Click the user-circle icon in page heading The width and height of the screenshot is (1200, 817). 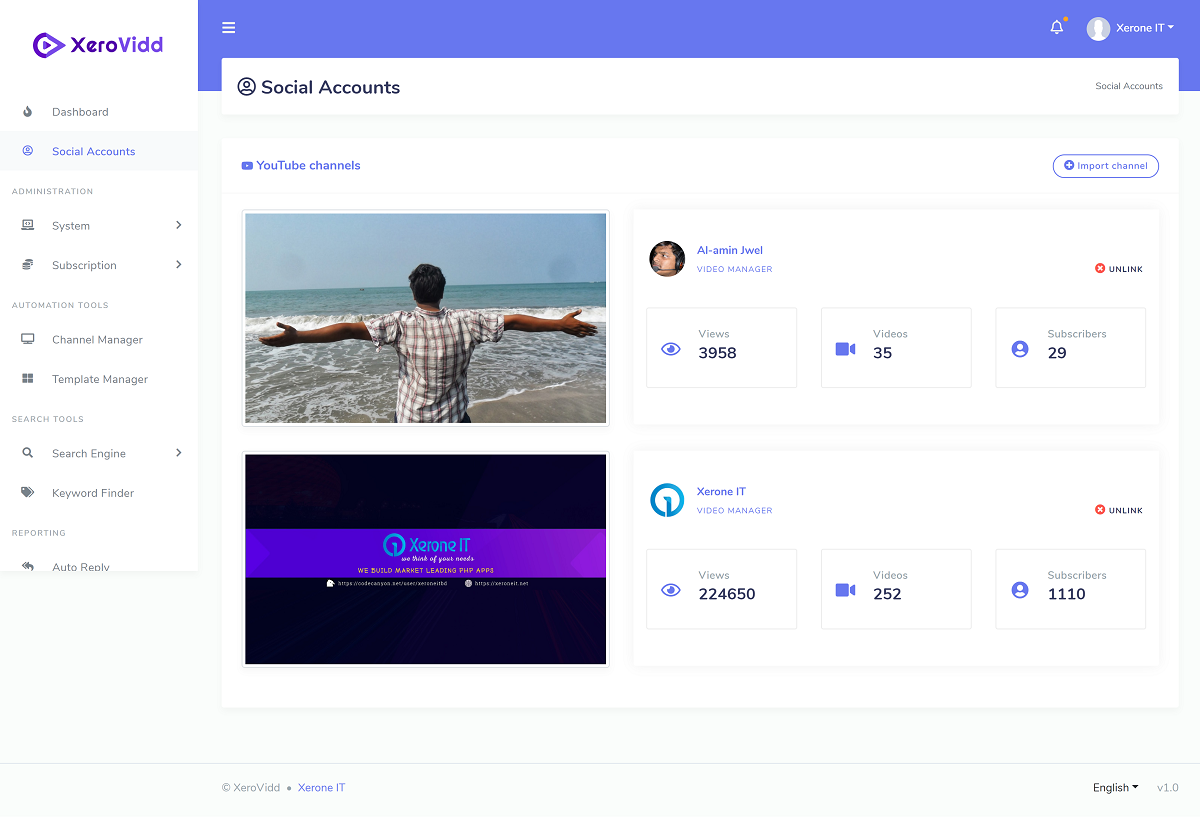click(x=246, y=87)
